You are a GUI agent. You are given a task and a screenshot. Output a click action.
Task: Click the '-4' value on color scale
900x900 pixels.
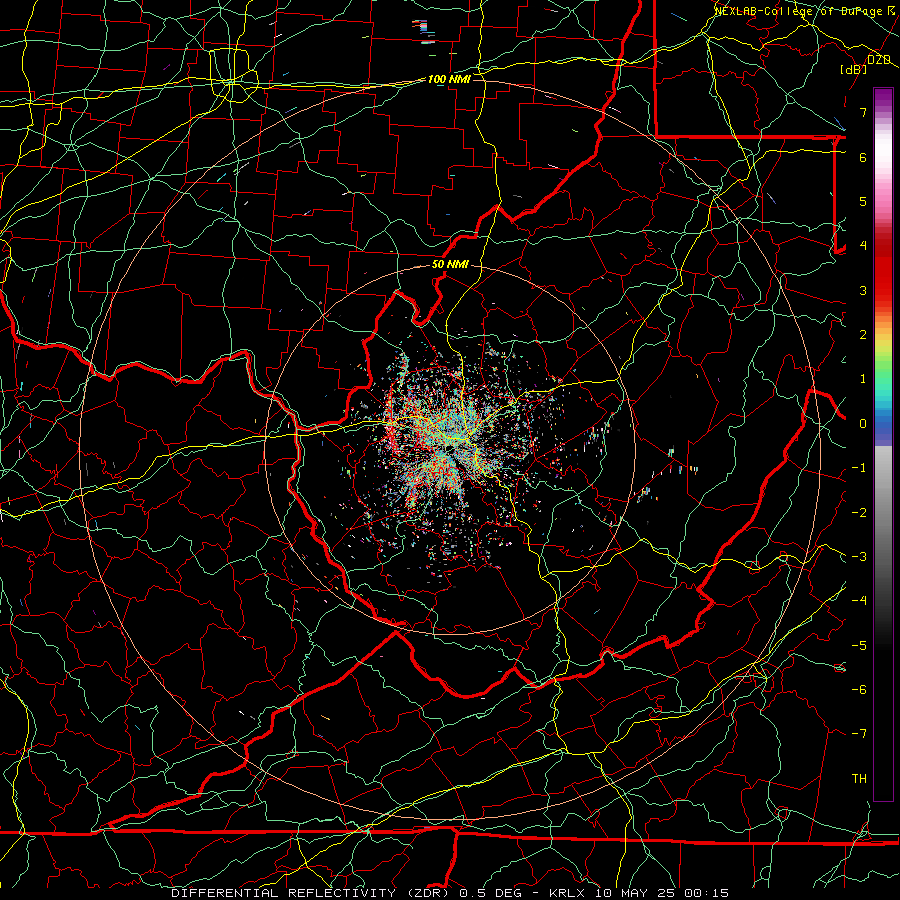click(859, 601)
